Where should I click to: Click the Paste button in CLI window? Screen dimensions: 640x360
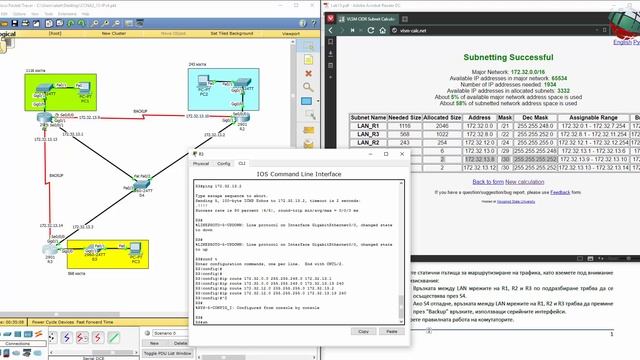click(392, 331)
